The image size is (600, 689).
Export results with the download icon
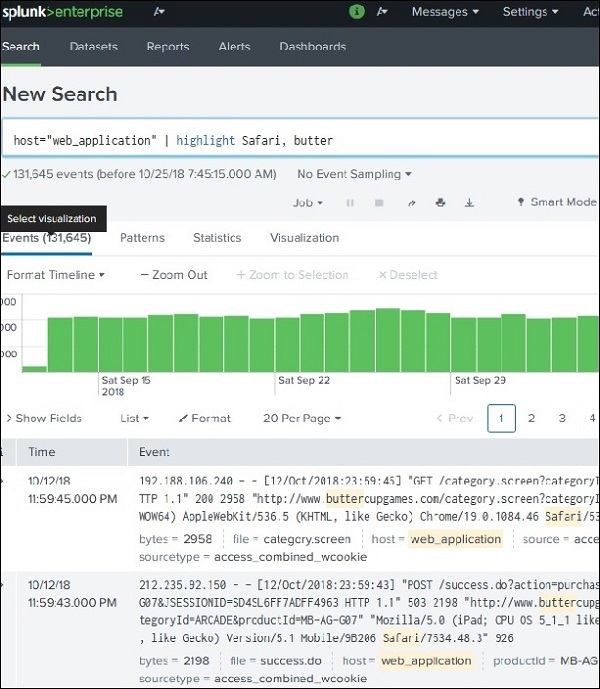[469, 202]
